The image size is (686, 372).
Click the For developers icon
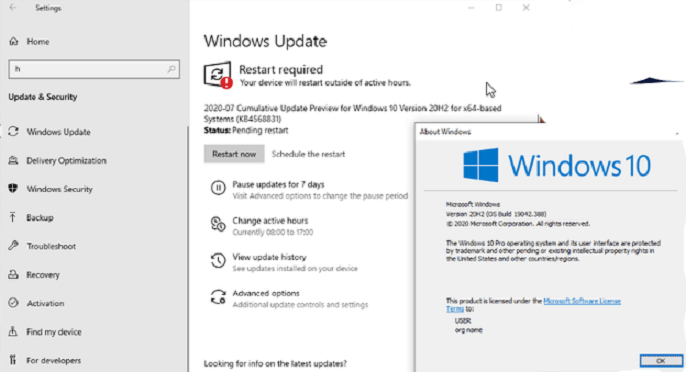(13, 360)
